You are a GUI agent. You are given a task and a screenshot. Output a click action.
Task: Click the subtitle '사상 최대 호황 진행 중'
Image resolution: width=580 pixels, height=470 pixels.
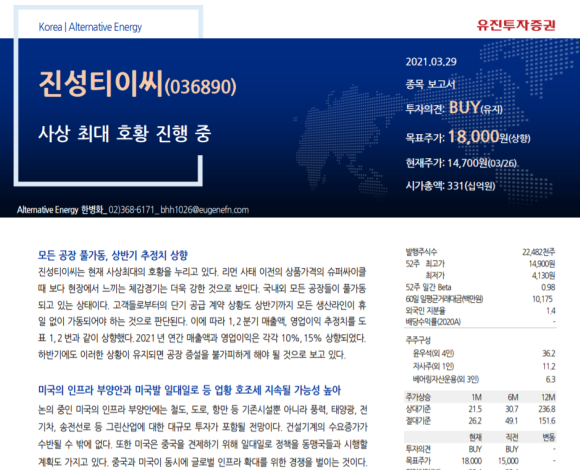tap(124, 133)
